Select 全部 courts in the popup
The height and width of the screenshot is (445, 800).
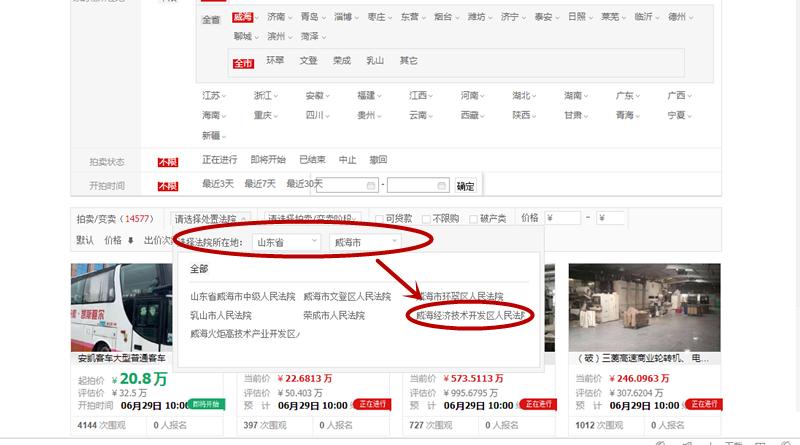coord(199,269)
